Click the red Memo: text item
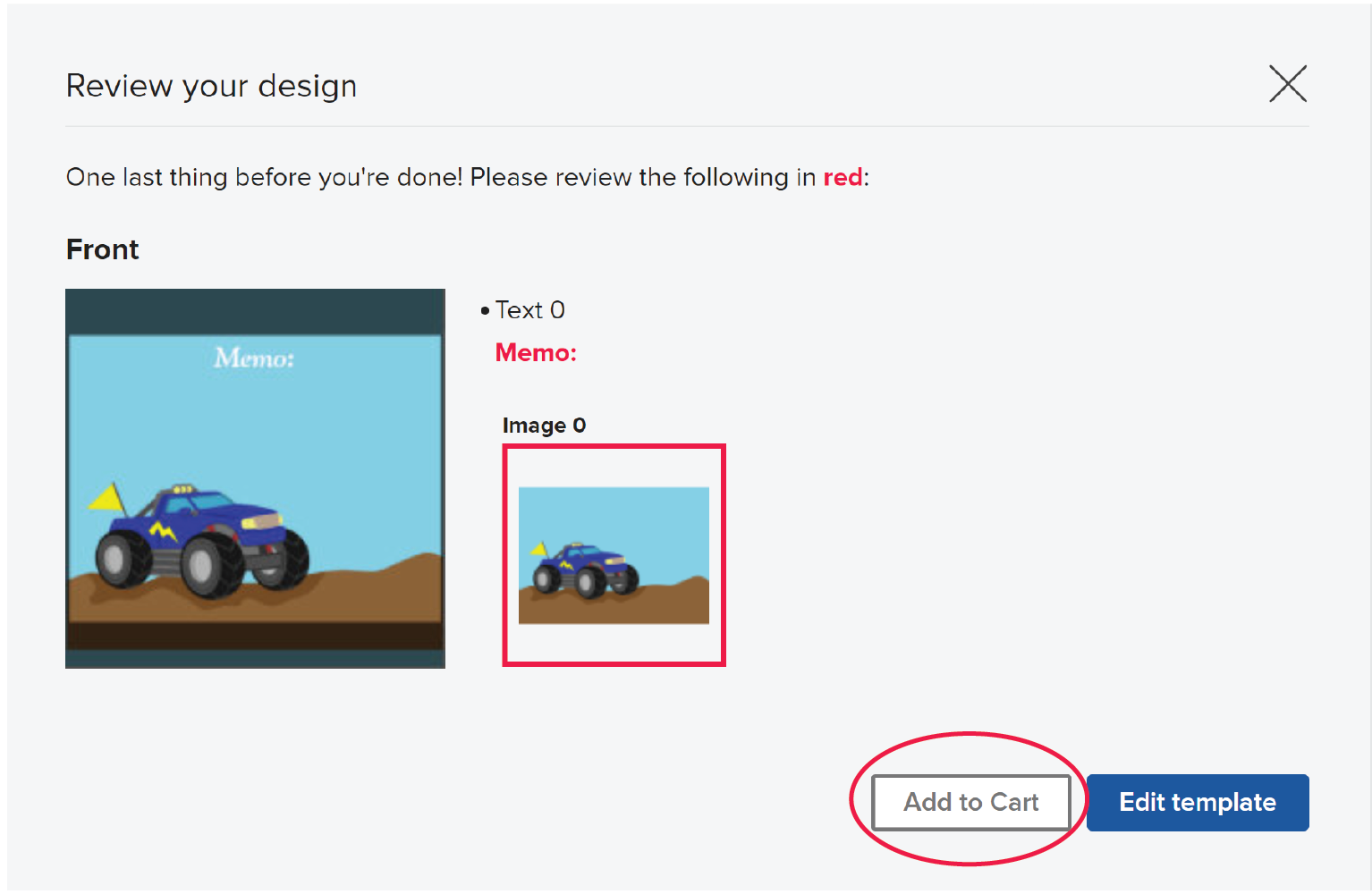 (x=536, y=353)
